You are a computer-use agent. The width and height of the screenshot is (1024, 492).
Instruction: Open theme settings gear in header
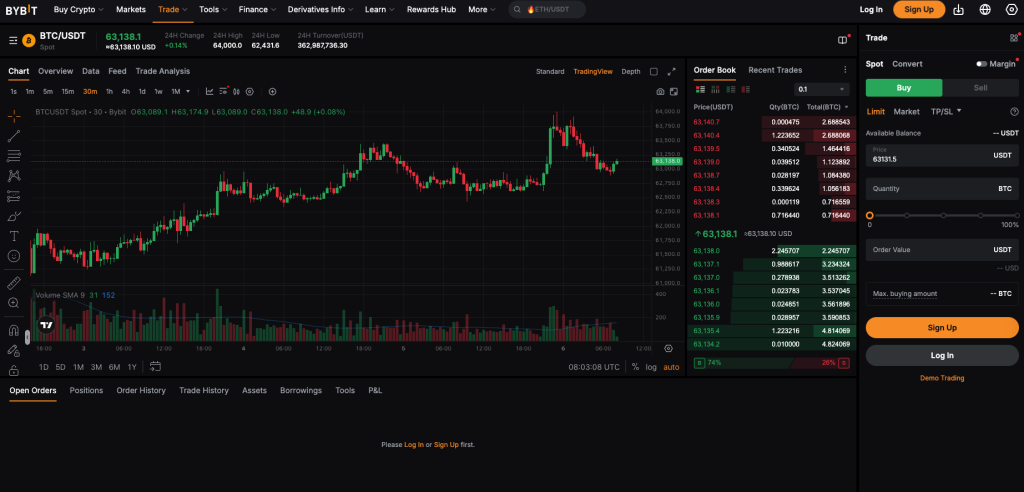[x=1012, y=10]
